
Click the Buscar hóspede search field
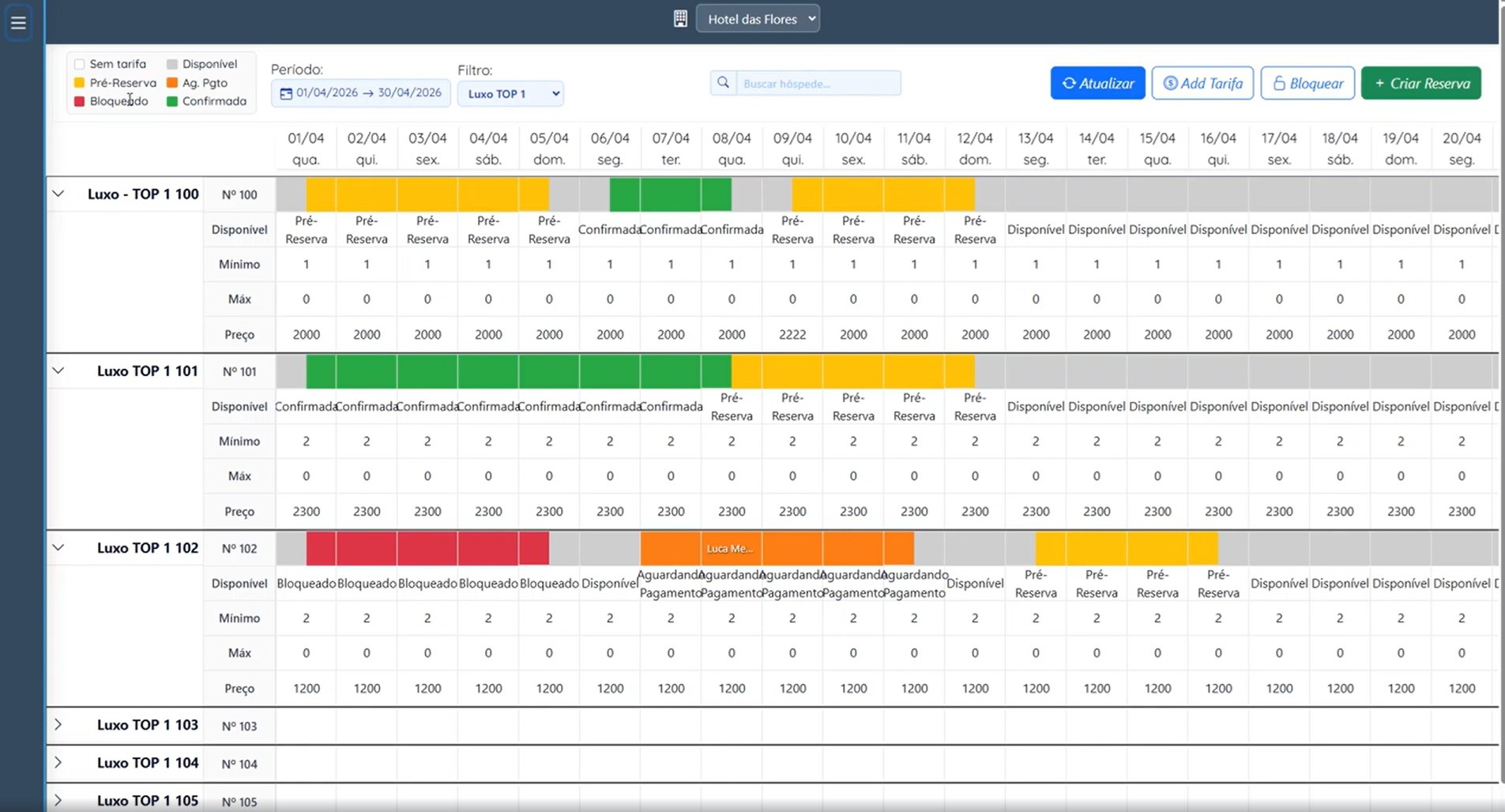pos(818,83)
